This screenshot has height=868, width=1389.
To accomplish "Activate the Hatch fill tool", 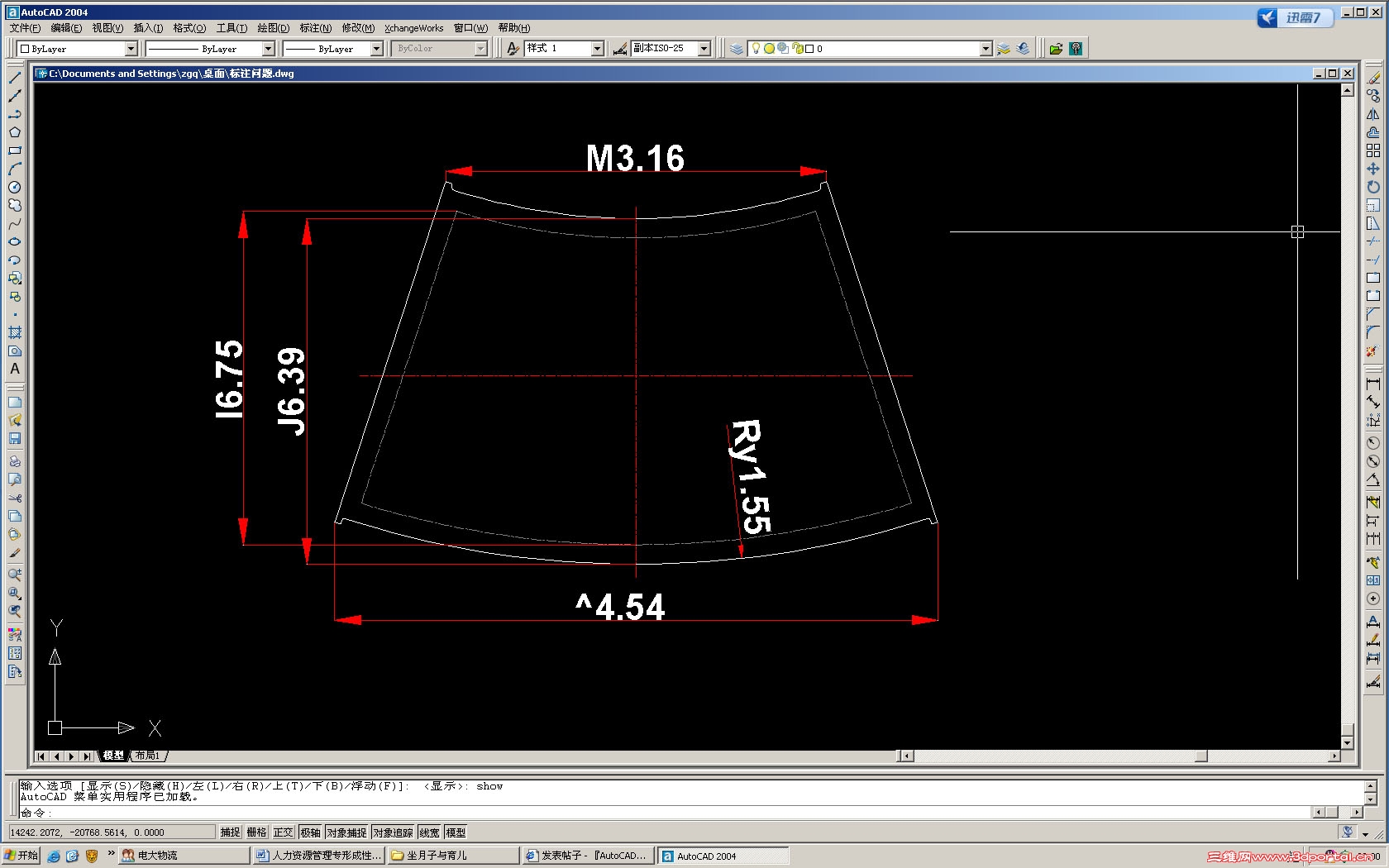I will point(15,332).
